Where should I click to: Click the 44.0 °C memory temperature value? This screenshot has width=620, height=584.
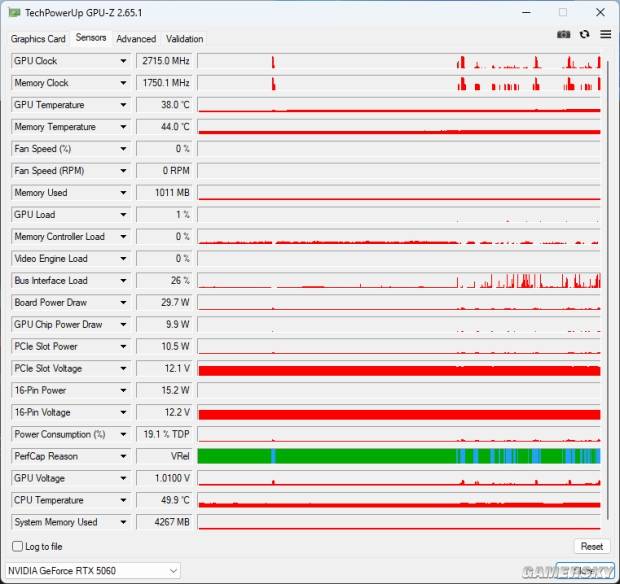pyautogui.click(x=164, y=127)
